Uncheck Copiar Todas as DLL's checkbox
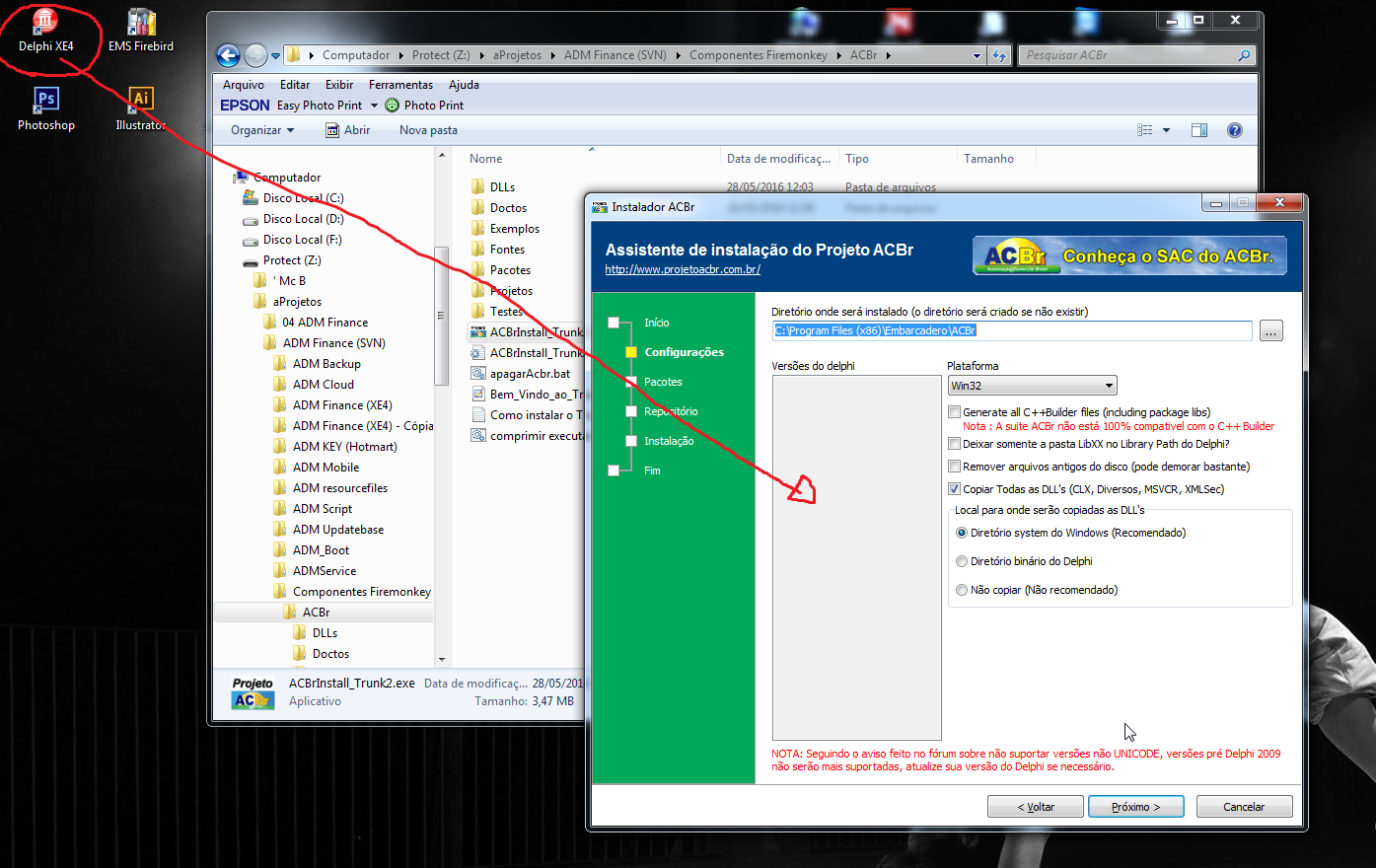This screenshot has width=1376, height=868. click(x=954, y=489)
